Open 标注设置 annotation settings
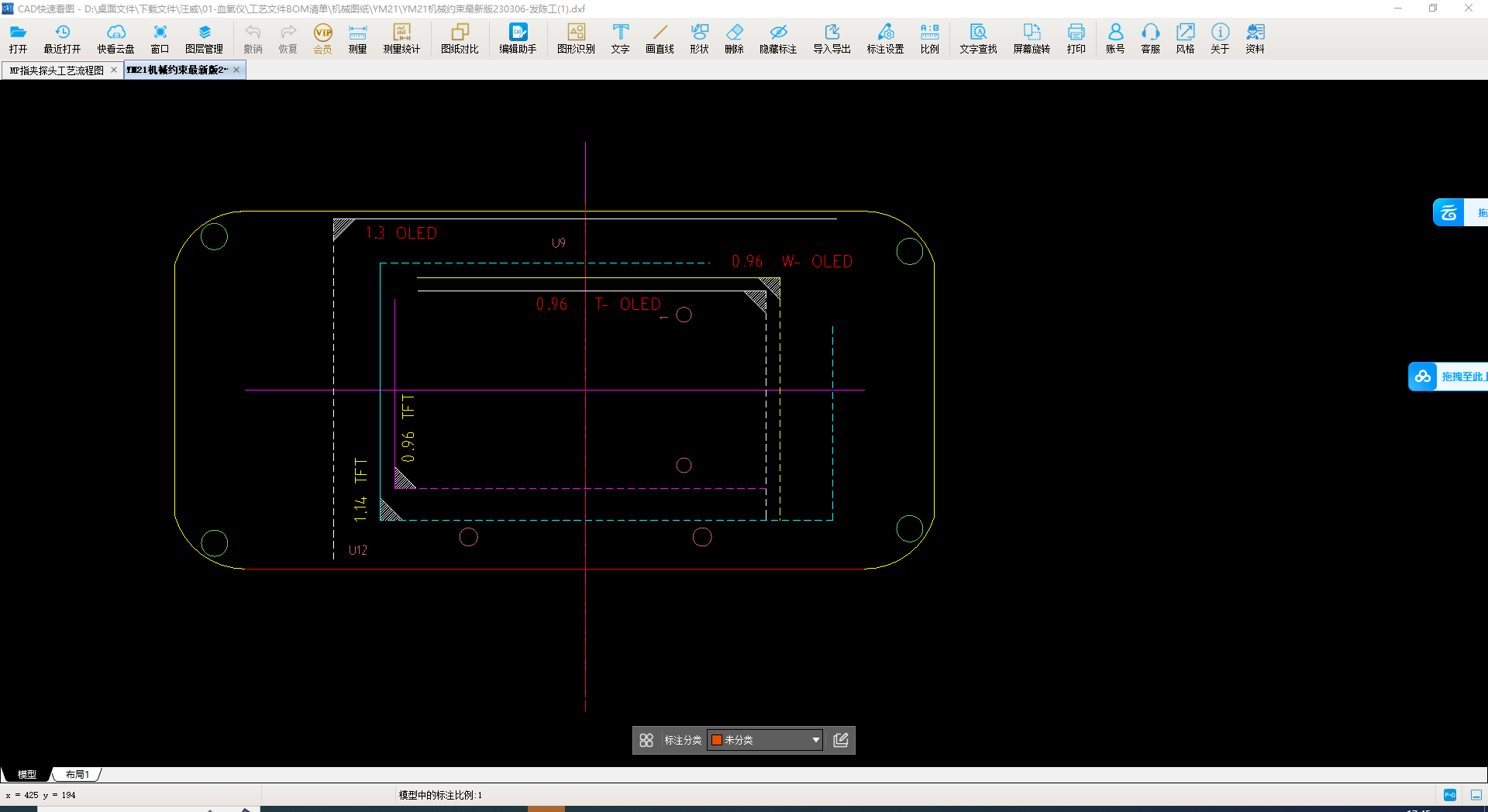The image size is (1488, 812). [885, 38]
